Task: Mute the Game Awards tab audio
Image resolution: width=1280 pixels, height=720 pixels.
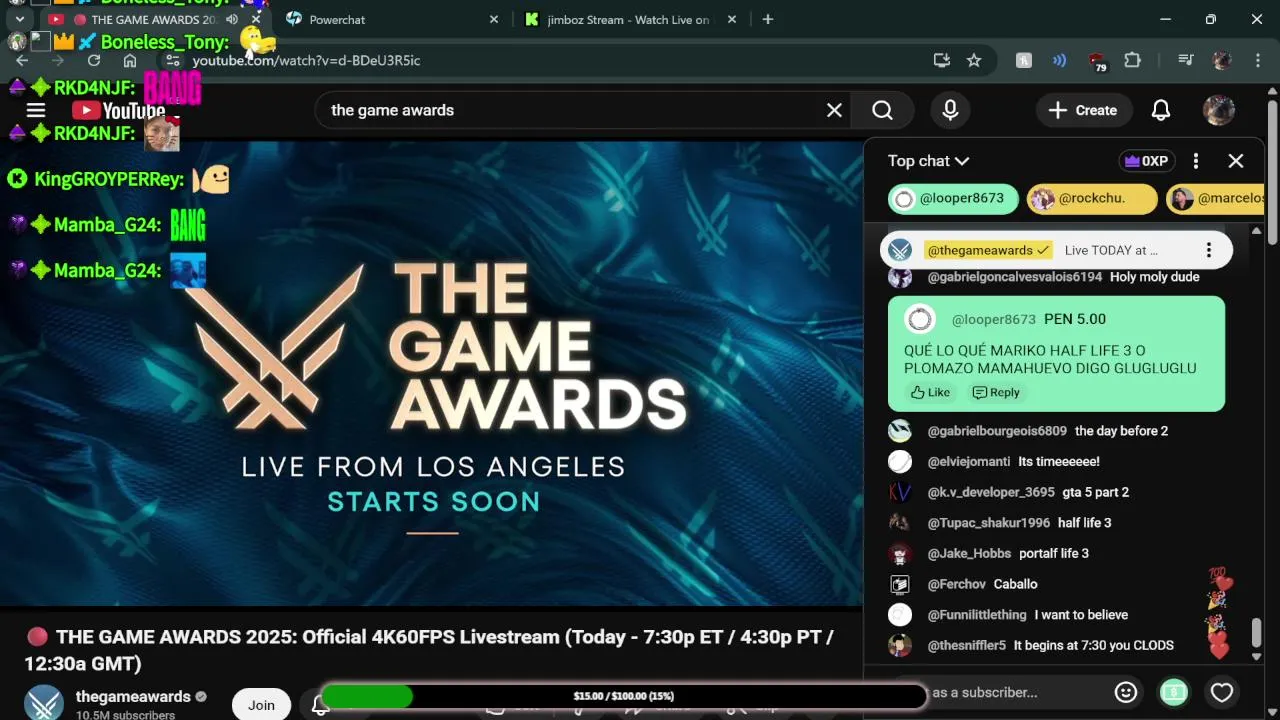Action: pos(232,19)
